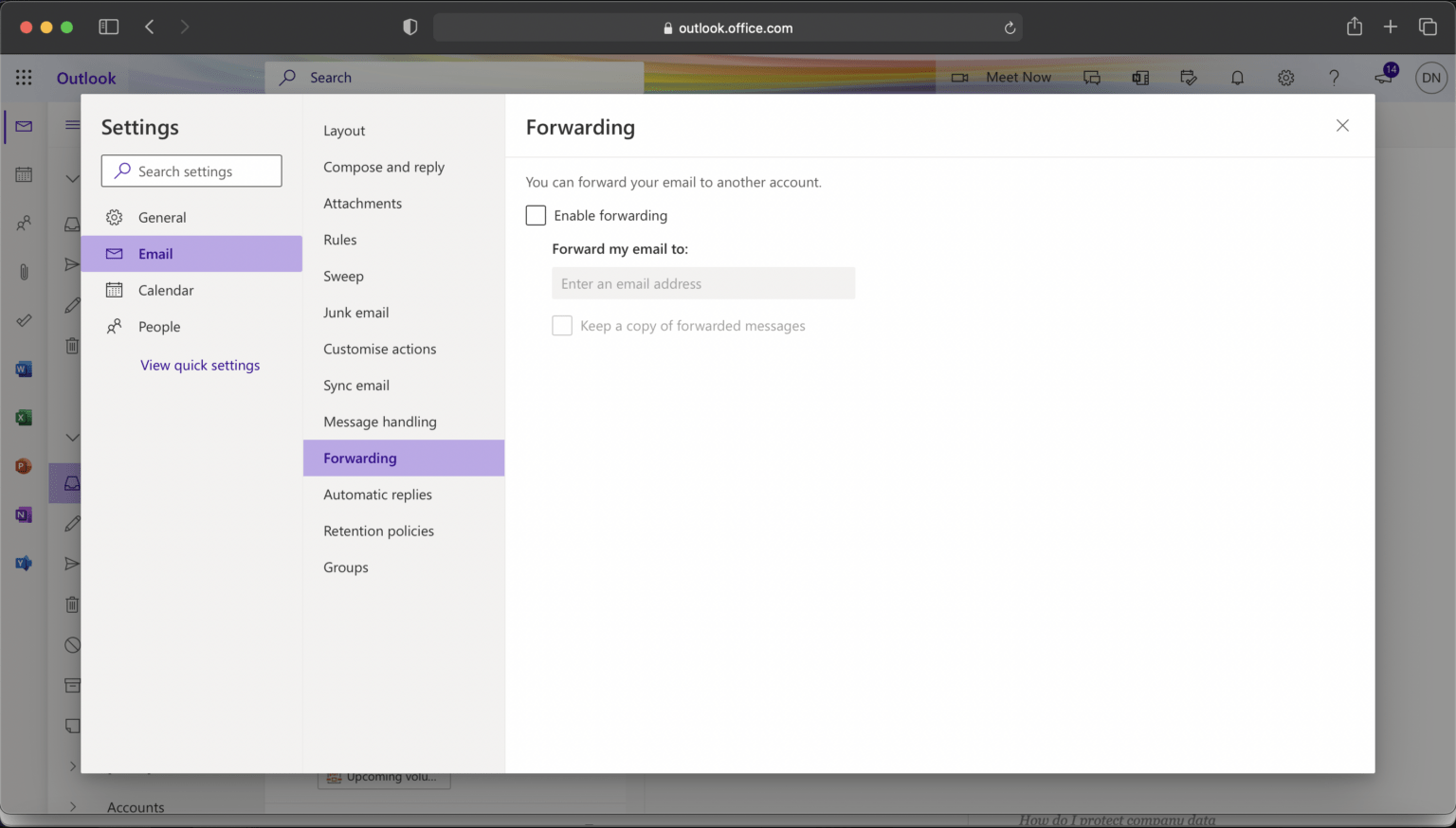Image resolution: width=1456 pixels, height=828 pixels.
Task: Open PowerPoint via its sidebar icon
Action: (x=23, y=465)
